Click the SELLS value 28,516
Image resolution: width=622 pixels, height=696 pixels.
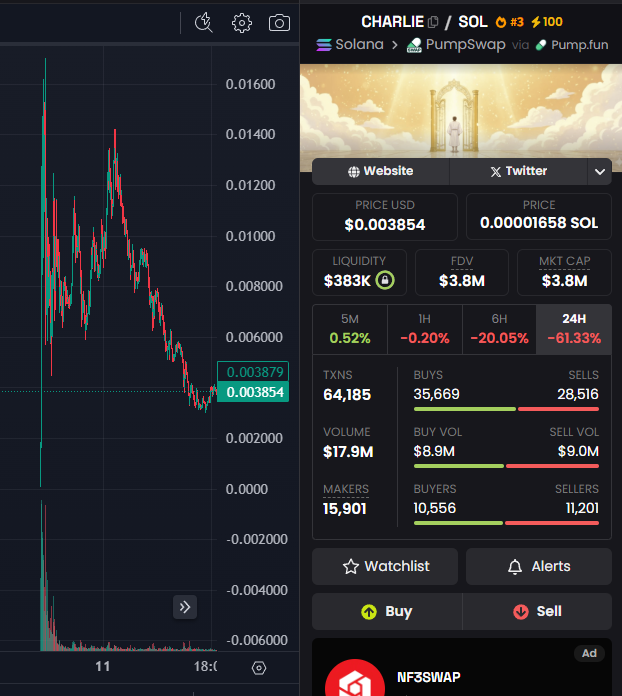[578, 394]
